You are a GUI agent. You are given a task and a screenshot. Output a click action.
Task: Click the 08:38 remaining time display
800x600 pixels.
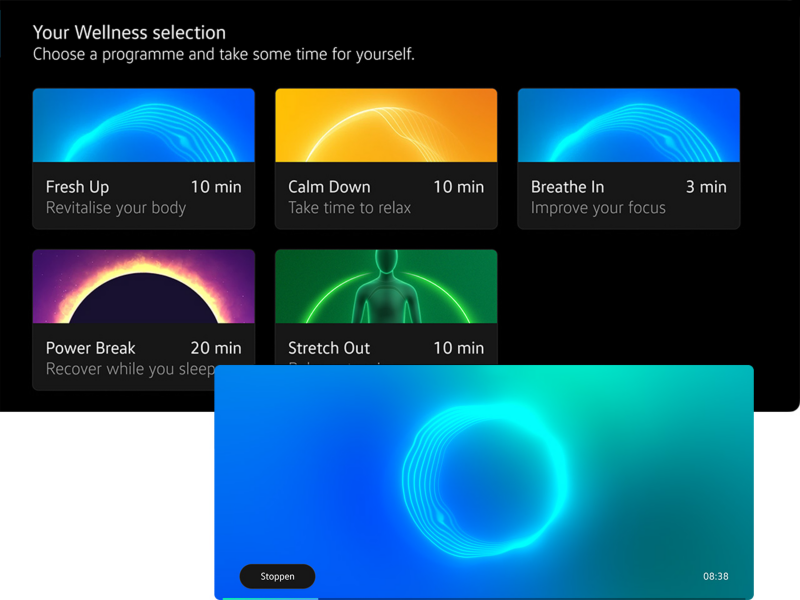pyautogui.click(x=715, y=576)
